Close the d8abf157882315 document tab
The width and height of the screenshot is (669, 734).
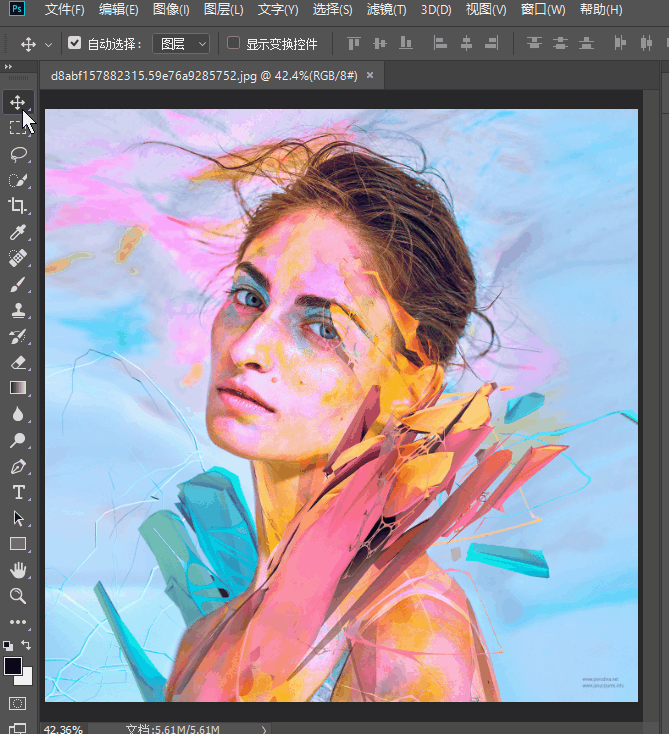point(370,76)
